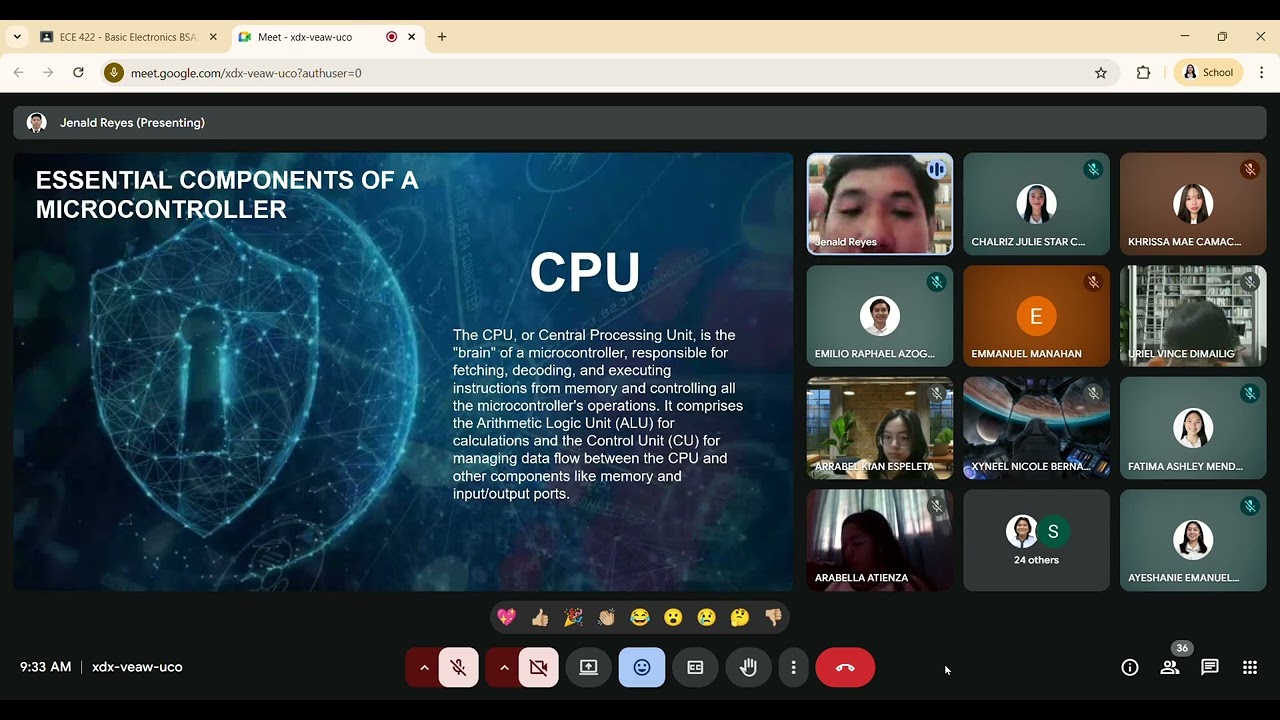Toggle the emoji reactions bar
1280x720 pixels.
pyautogui.click(x=642, y=667)
